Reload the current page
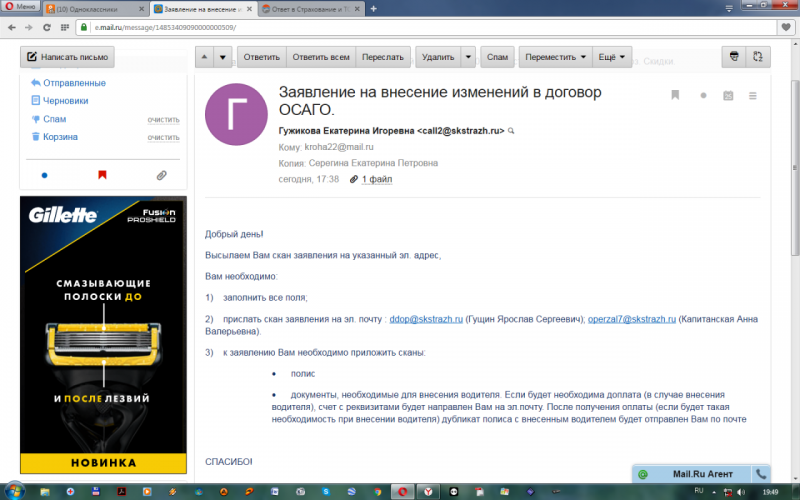The height and width of the screenshot is (500, 800). coord(46,28)
